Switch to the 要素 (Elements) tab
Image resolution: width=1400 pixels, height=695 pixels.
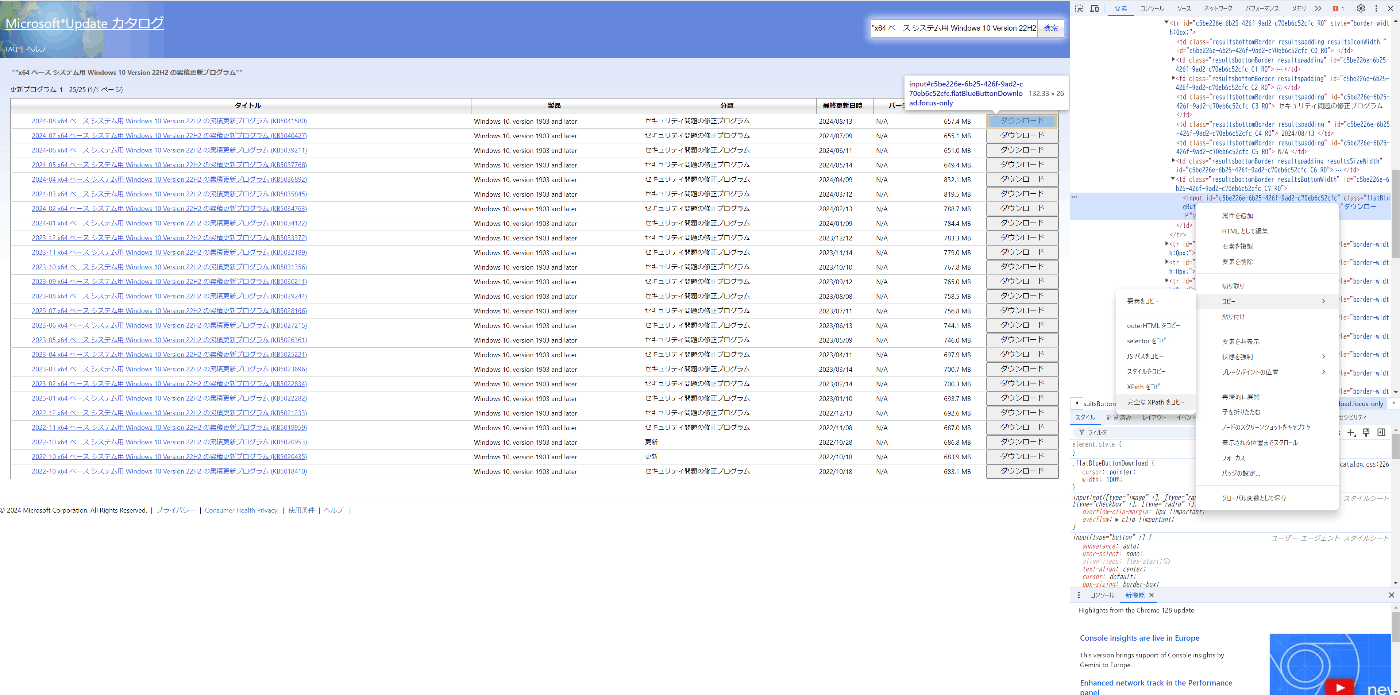[1120, 8]
